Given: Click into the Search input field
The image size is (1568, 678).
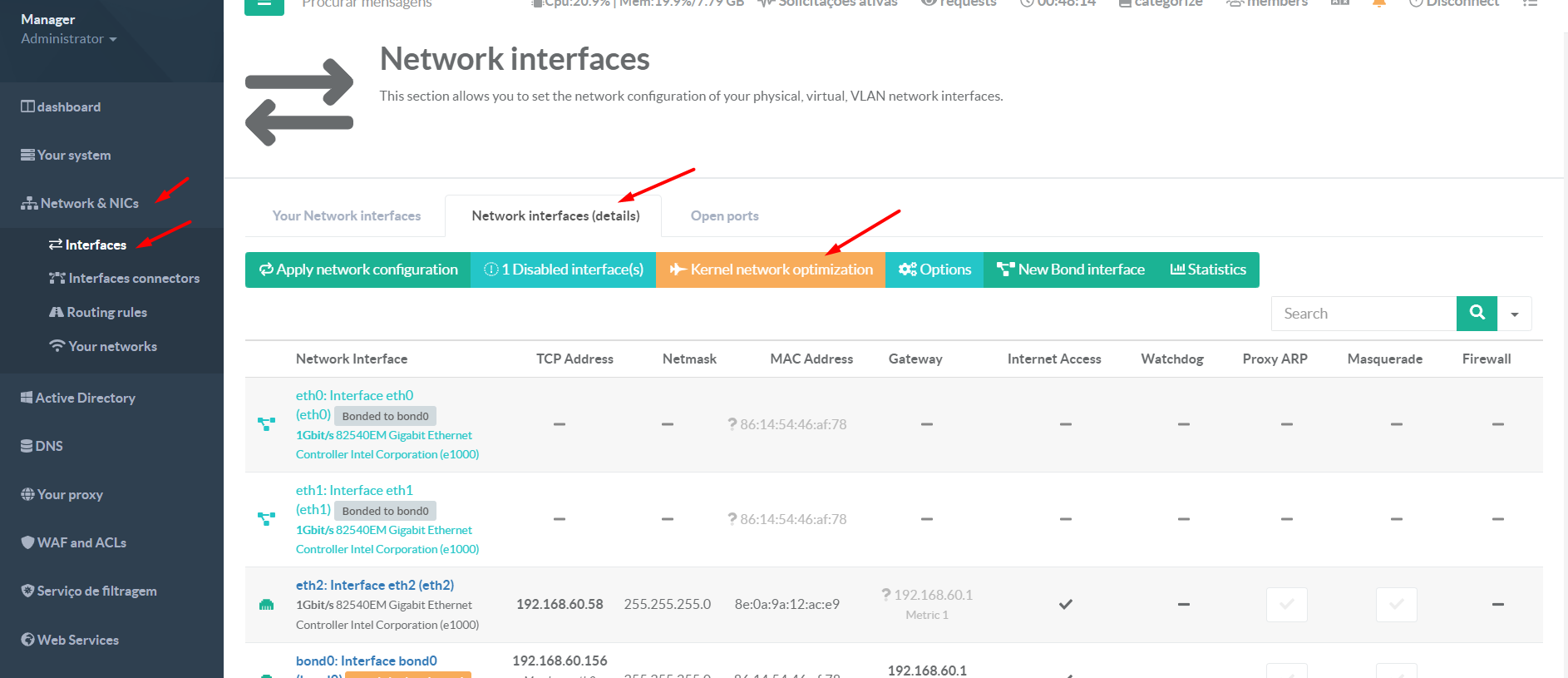Looking at the screenshot, I should [x=1363, y=314].
